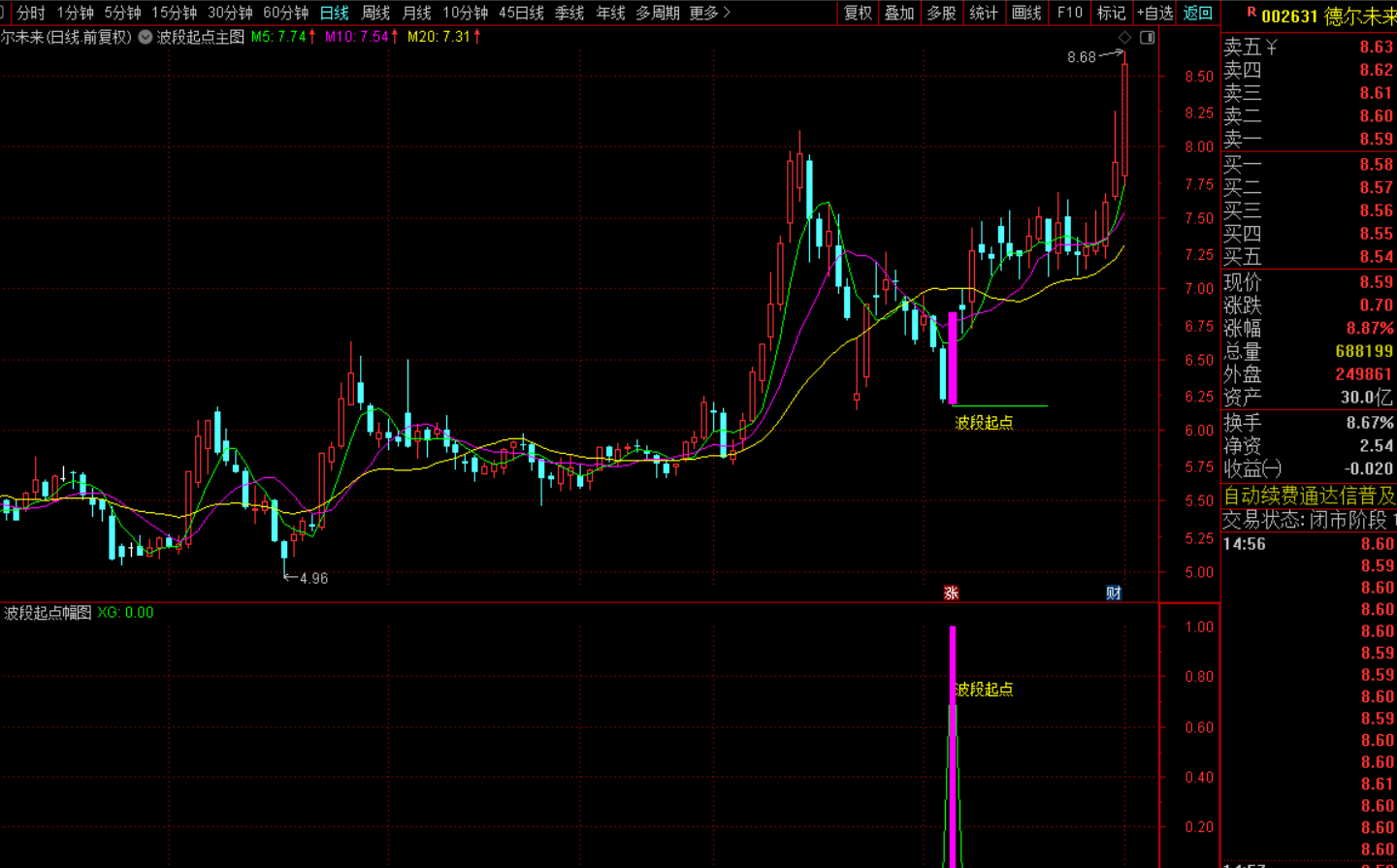Open the F10 company info
The width and height of the screenshot is (1397, 868).
tap(1069, 13)
